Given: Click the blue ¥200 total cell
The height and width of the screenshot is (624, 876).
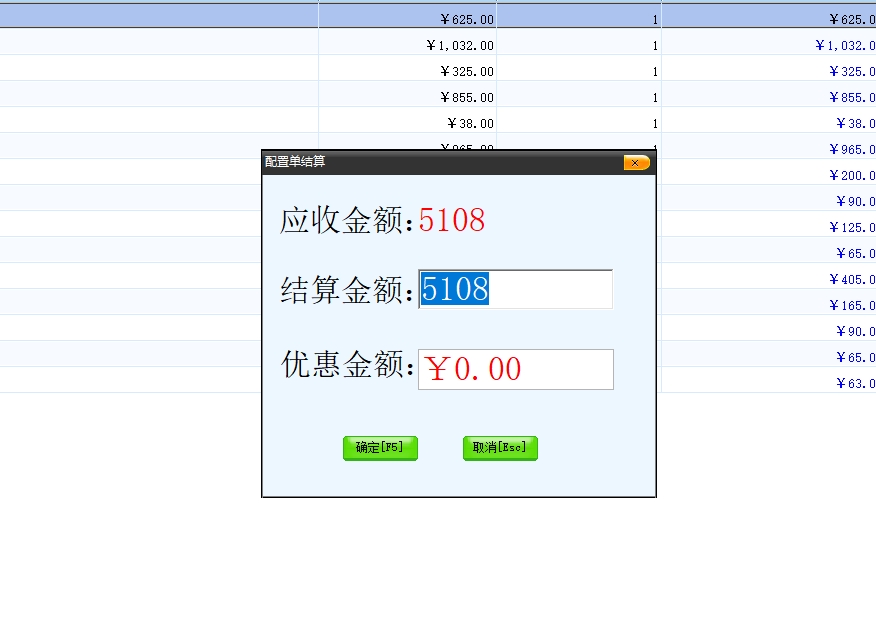Looking at the screenshot, I should [852, 175].
